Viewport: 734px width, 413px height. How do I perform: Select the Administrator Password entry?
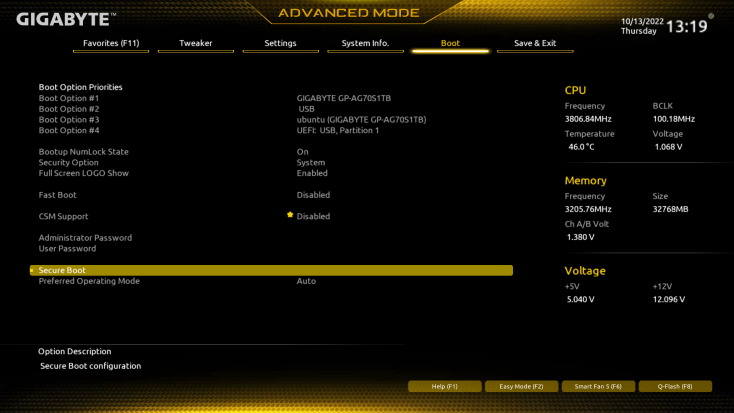click(x=85, y=238)
